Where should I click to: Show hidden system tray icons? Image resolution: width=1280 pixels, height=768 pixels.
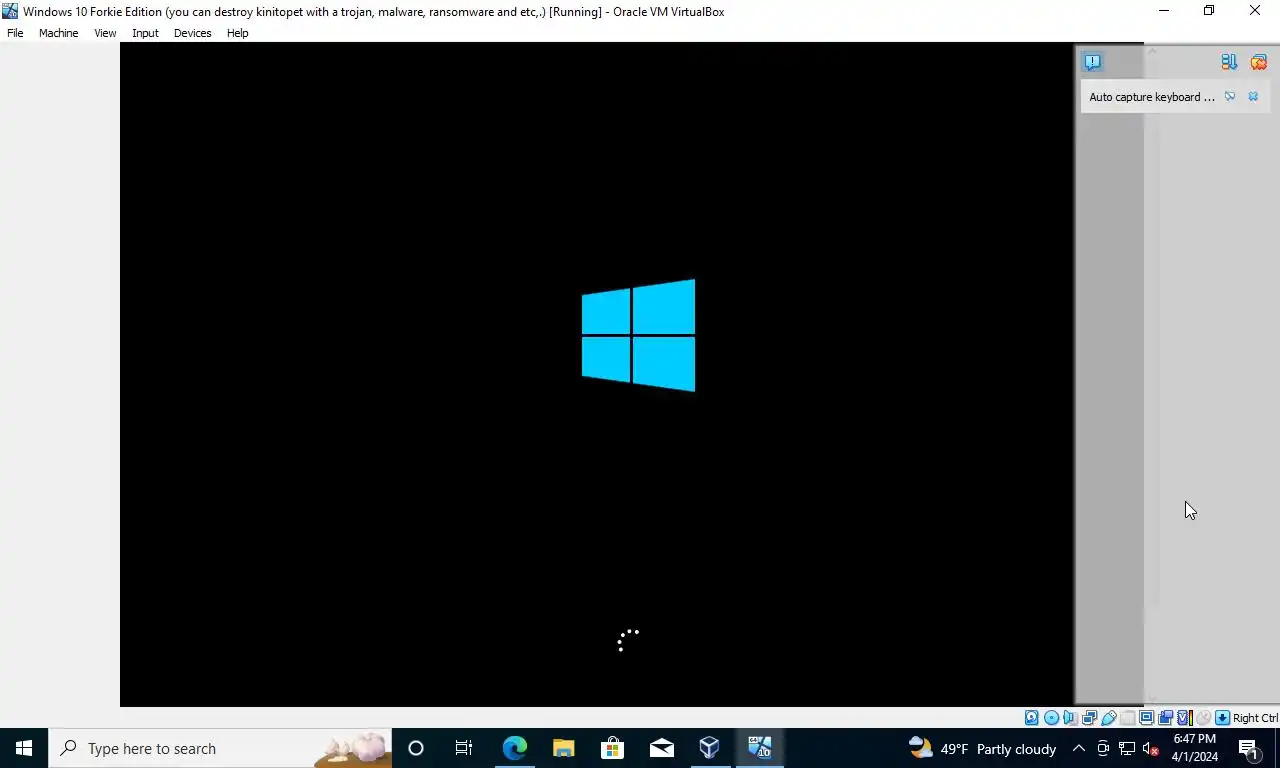(1078, 748)
